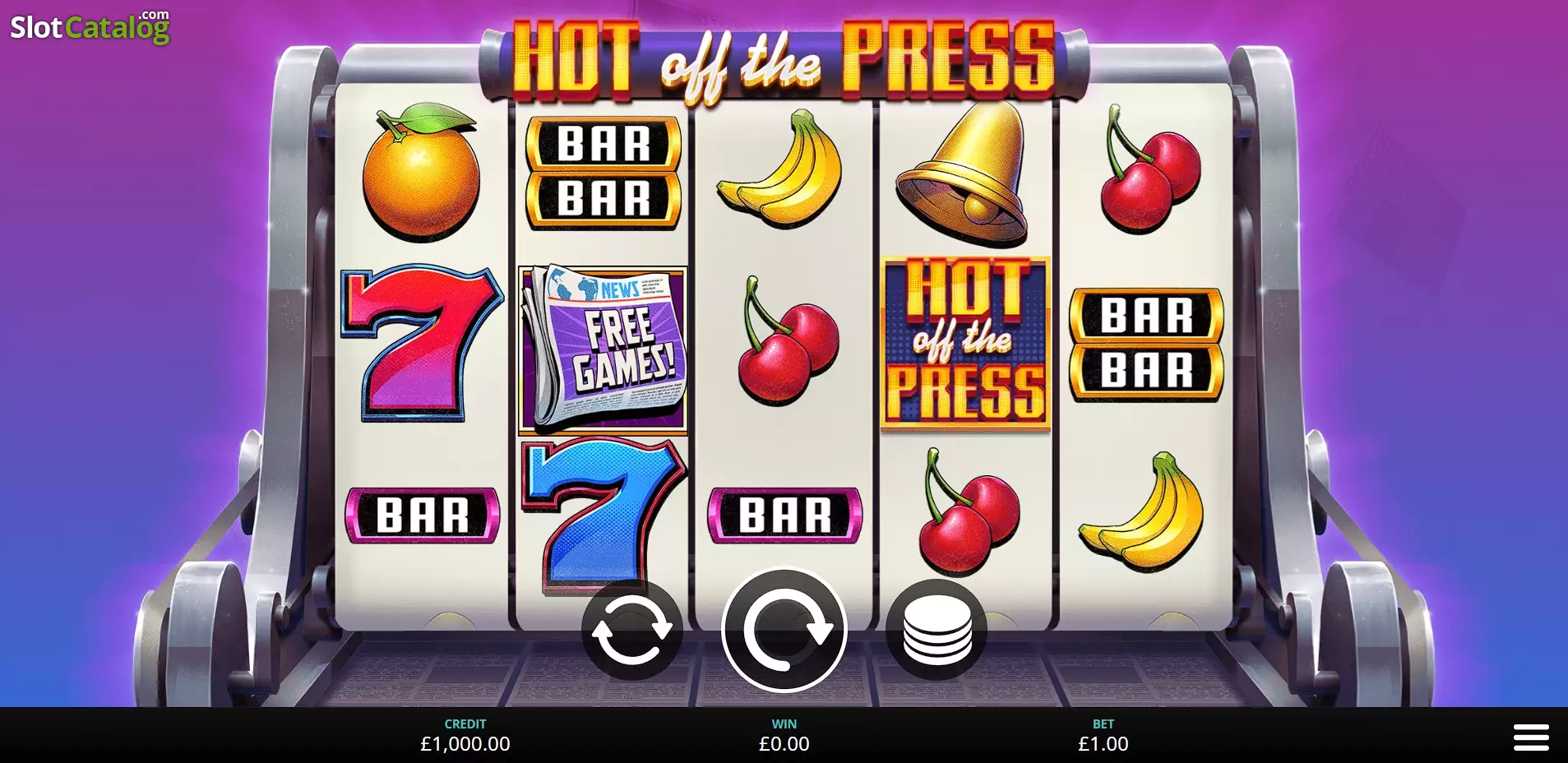Click the bananas at the bottom of reel five
The width and height of the screenshot is (1568, 763).
[x=1142, y=511]
